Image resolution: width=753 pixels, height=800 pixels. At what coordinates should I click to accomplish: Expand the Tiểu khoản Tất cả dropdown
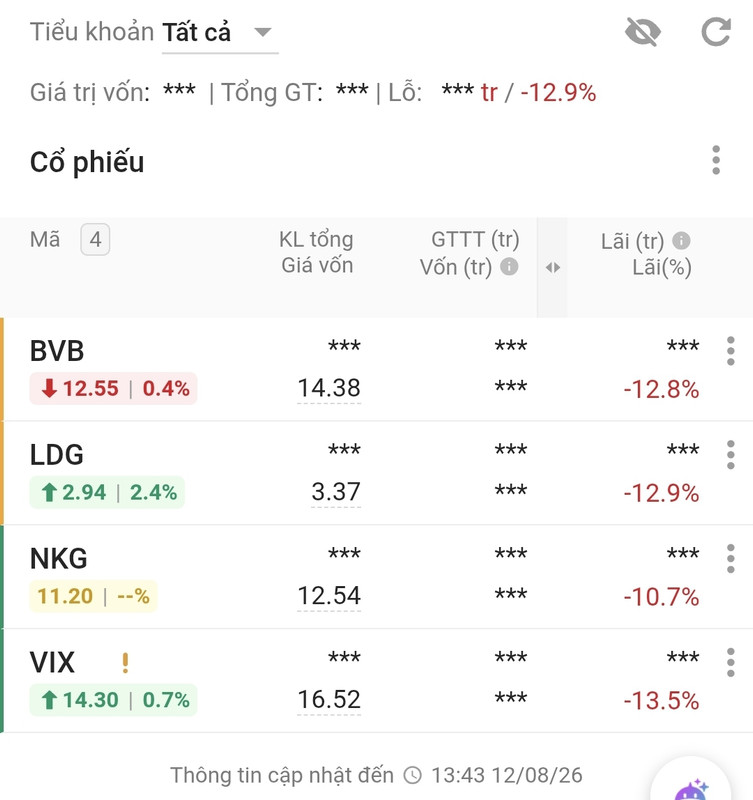[x=220, y=33]
